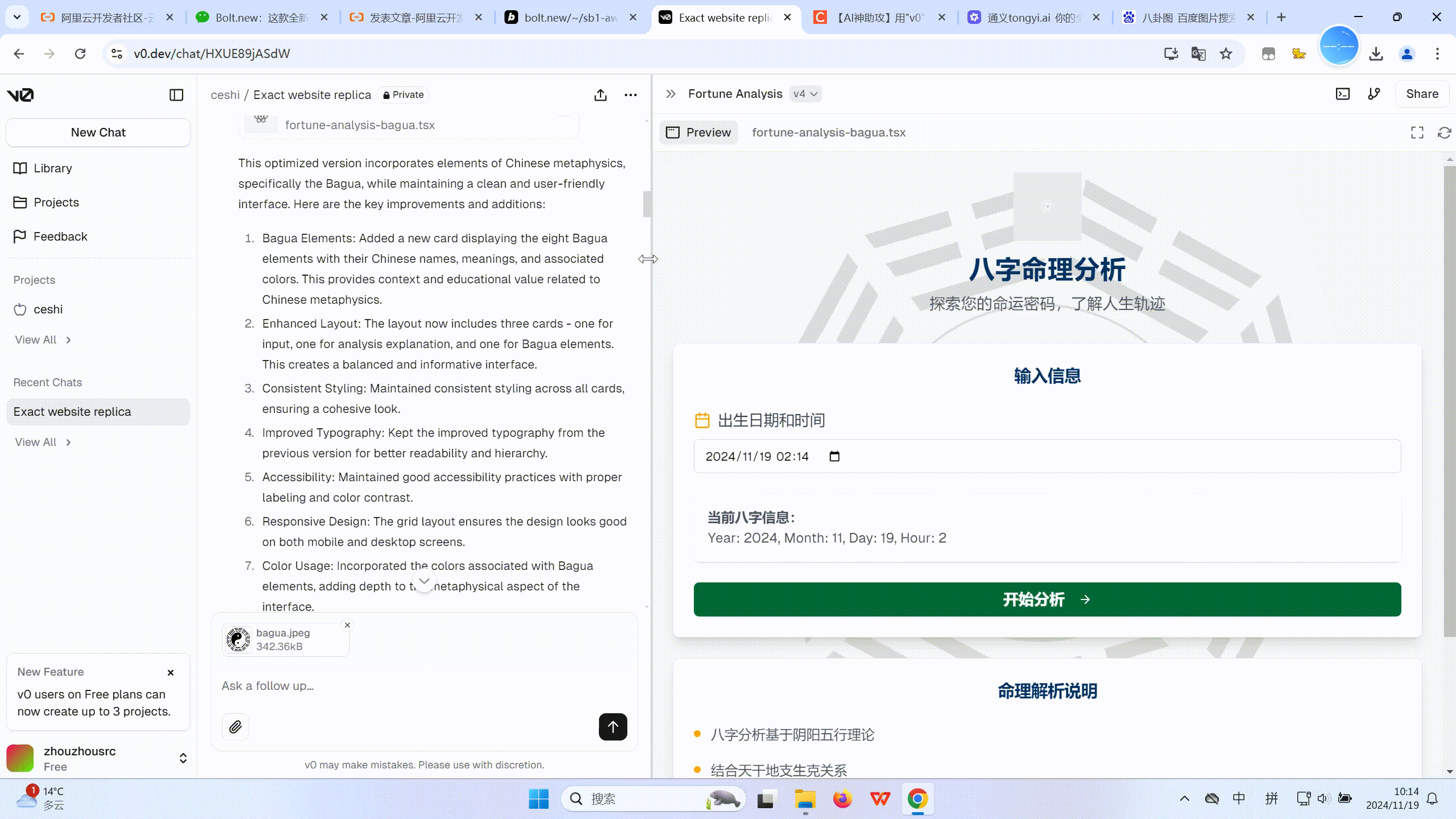Click the taskbar search box
Viewport: 1456px width, 819px height.
coord(653,799)
